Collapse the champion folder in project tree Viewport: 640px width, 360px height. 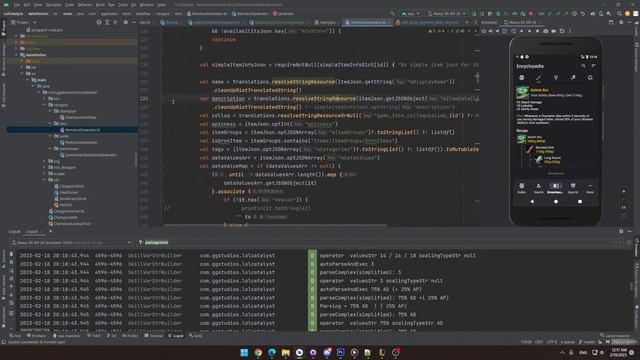[50, 111]
